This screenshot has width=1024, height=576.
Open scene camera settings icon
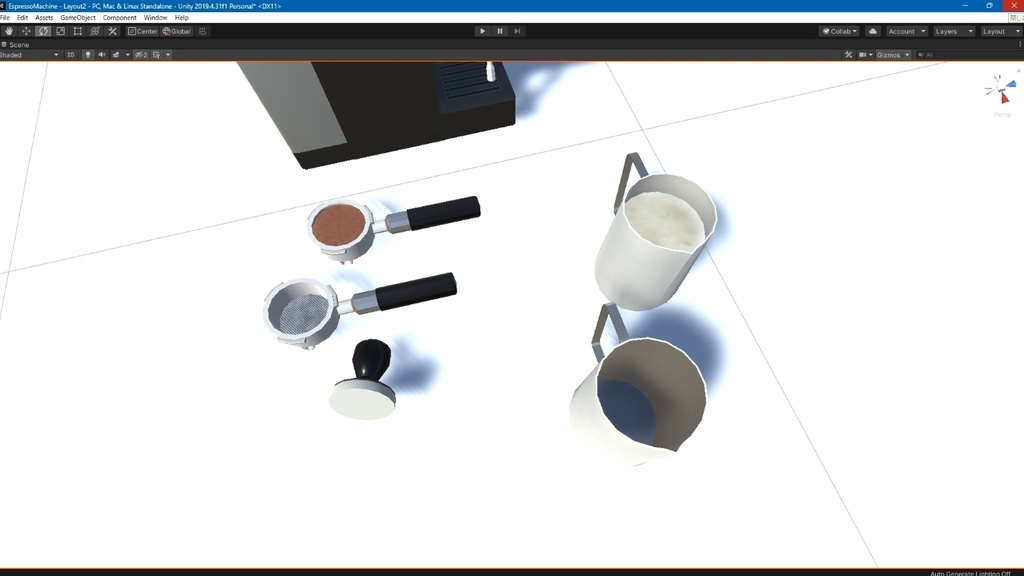pos(863,55)
